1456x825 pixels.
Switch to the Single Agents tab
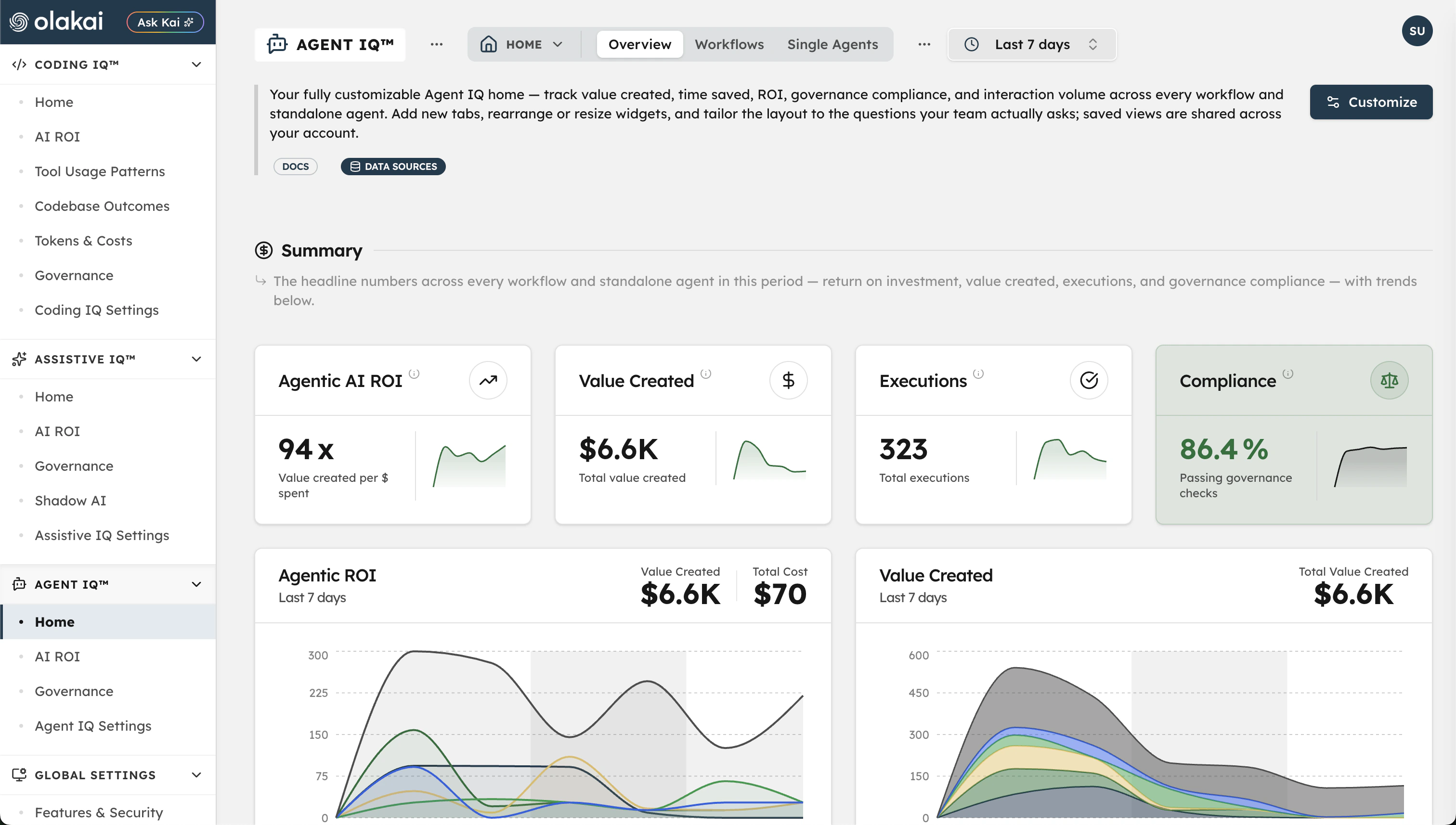[x=832, y=44]
